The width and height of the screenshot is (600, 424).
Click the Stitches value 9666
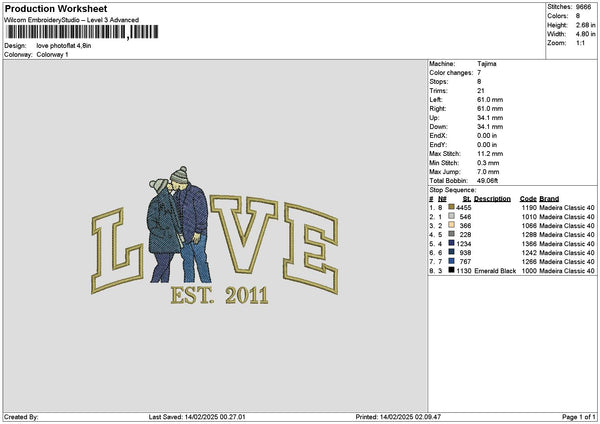584,7
